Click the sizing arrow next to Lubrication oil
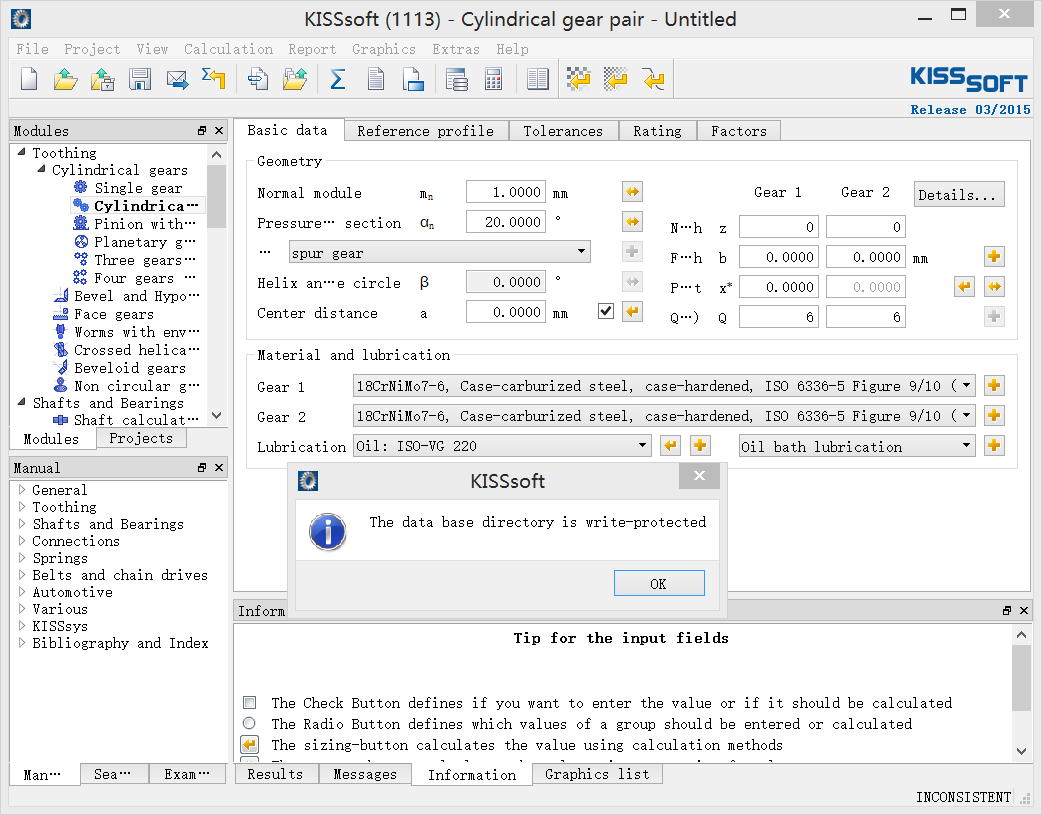Viewport: 1042px width, 815px height. coord(671,445)
